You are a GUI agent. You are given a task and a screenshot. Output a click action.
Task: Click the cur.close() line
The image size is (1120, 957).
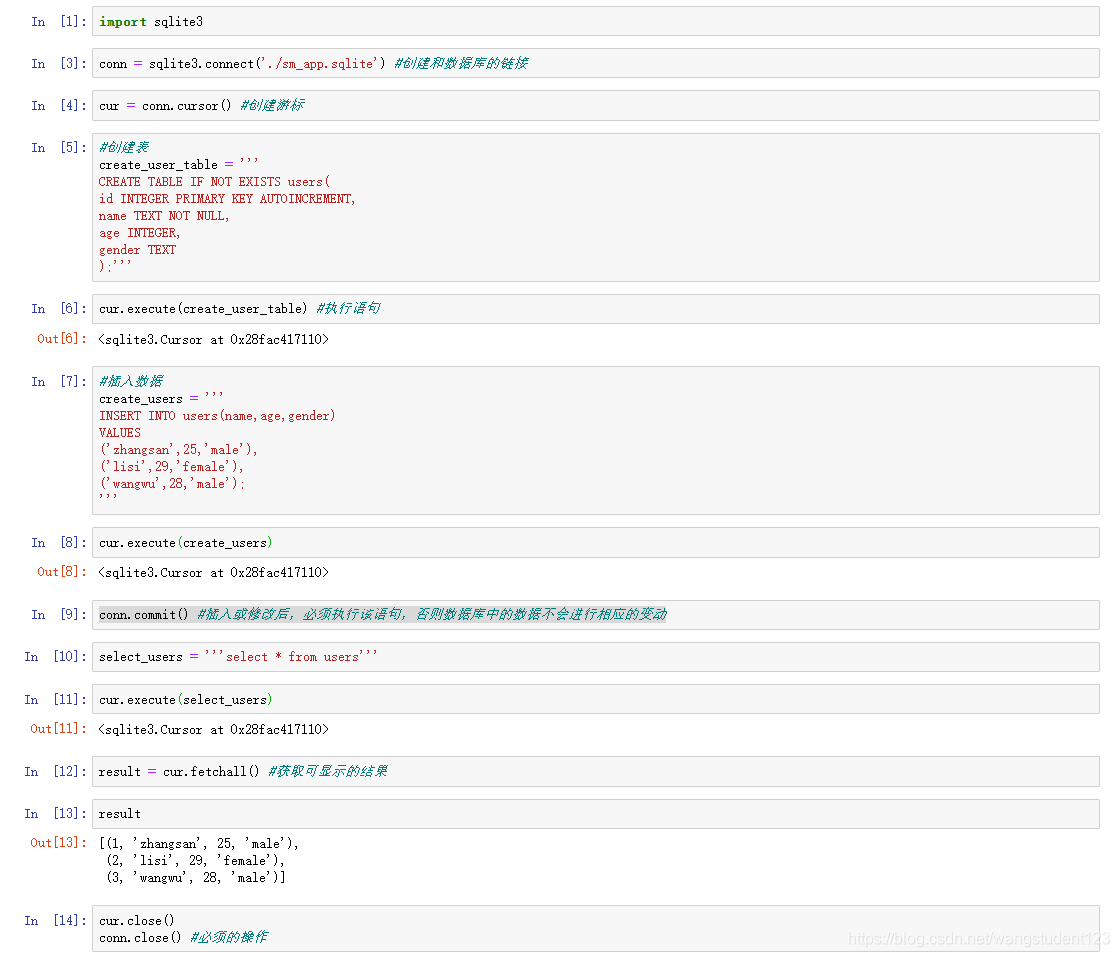pyautogui.click(x=136, y=921)
